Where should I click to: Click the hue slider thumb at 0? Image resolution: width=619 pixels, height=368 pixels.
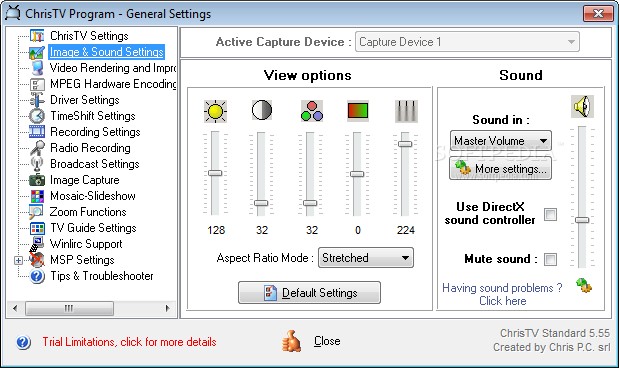[357, 174]
